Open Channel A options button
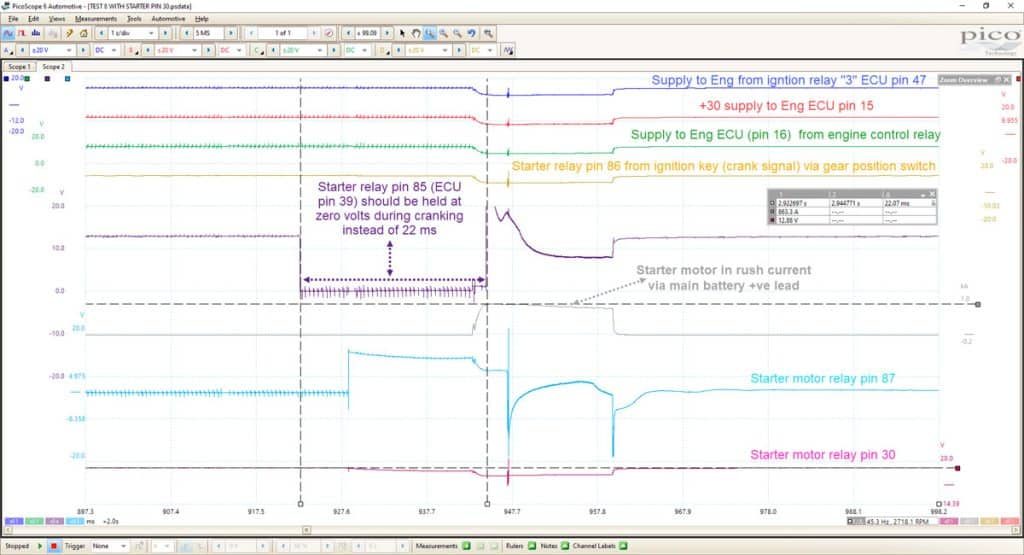This screenshot has height=555, width=1024. (8, 50)
